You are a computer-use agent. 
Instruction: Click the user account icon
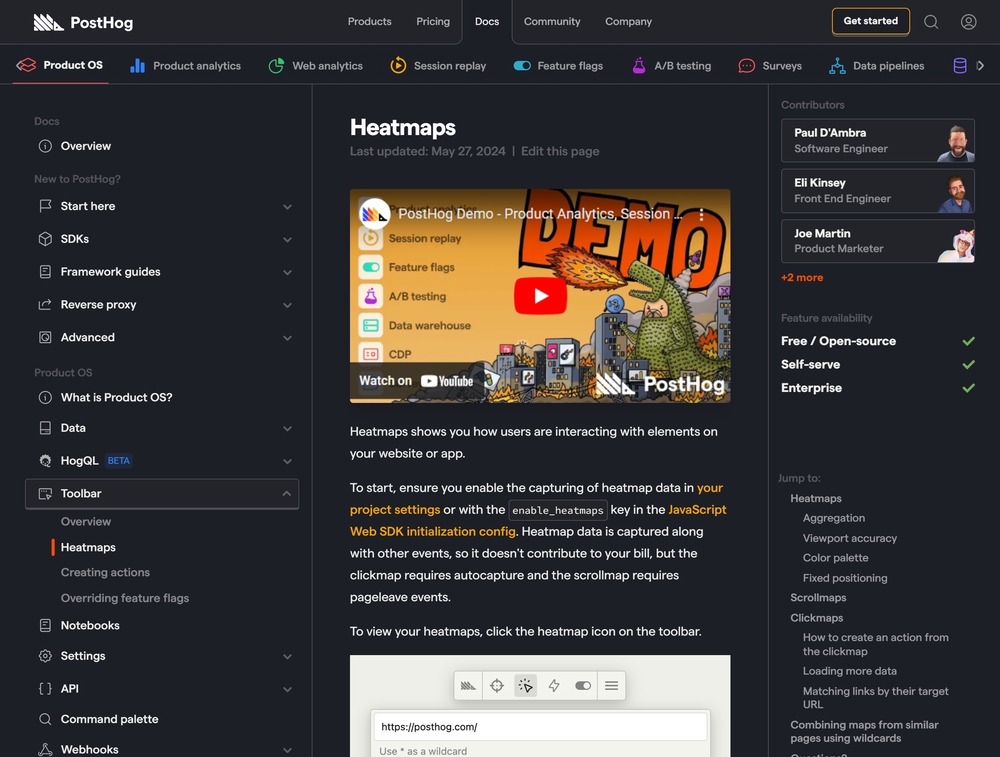click(968, 22)
